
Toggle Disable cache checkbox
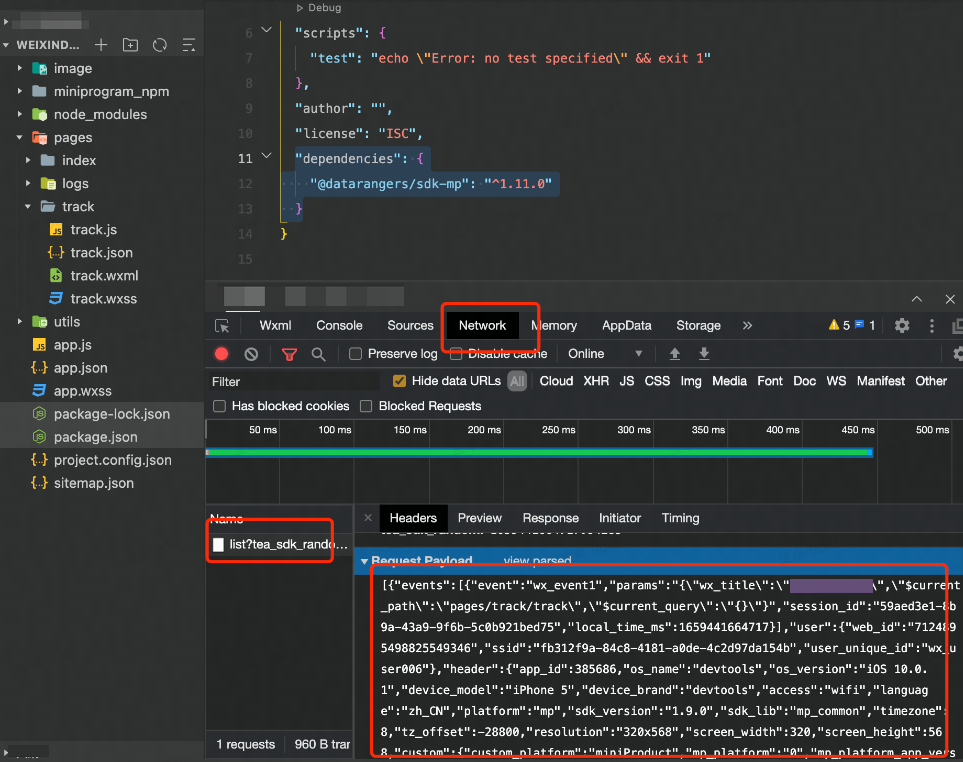coord(456,354)
